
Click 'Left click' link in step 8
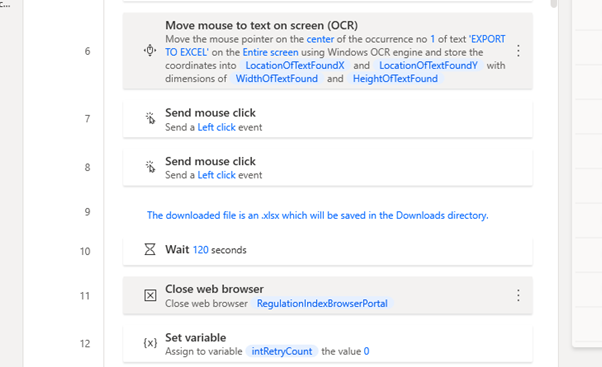coord(217,175)
